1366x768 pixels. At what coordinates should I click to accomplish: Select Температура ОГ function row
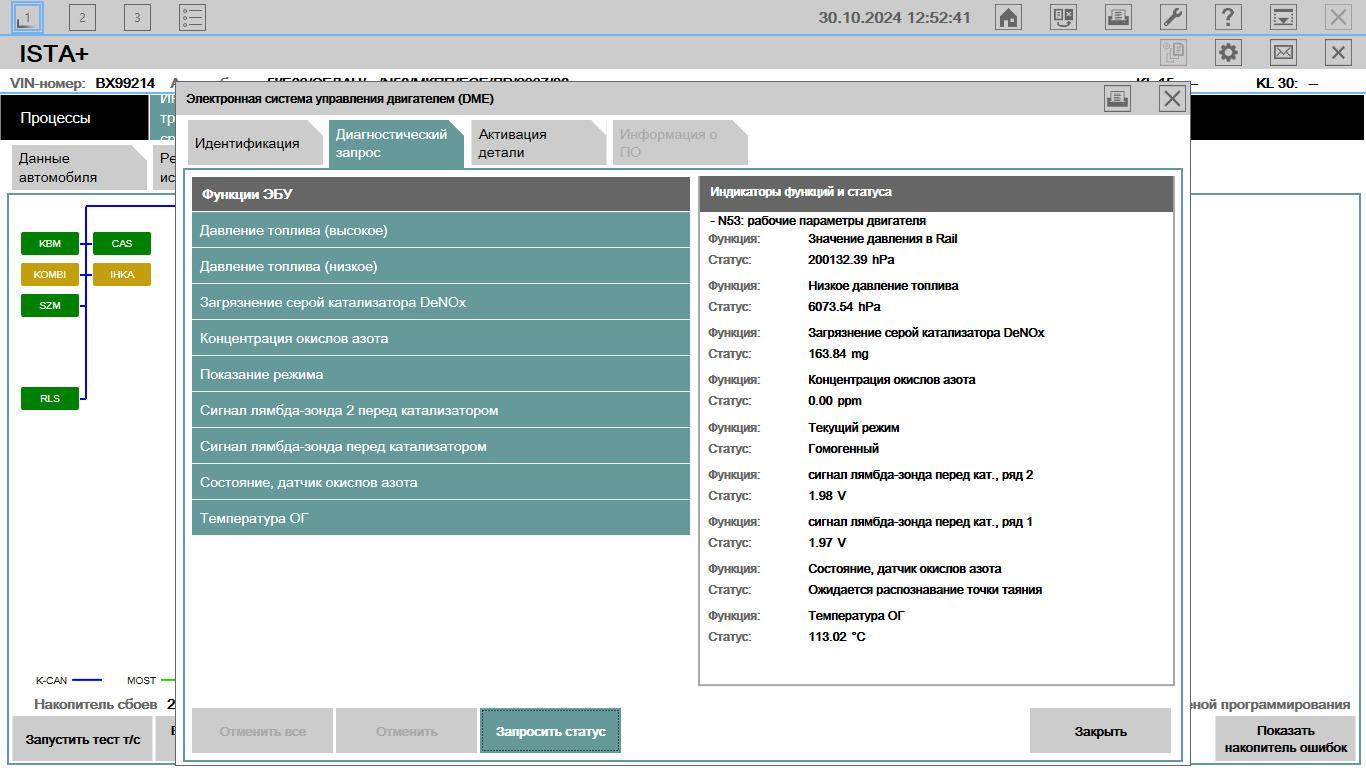(441, 518)
